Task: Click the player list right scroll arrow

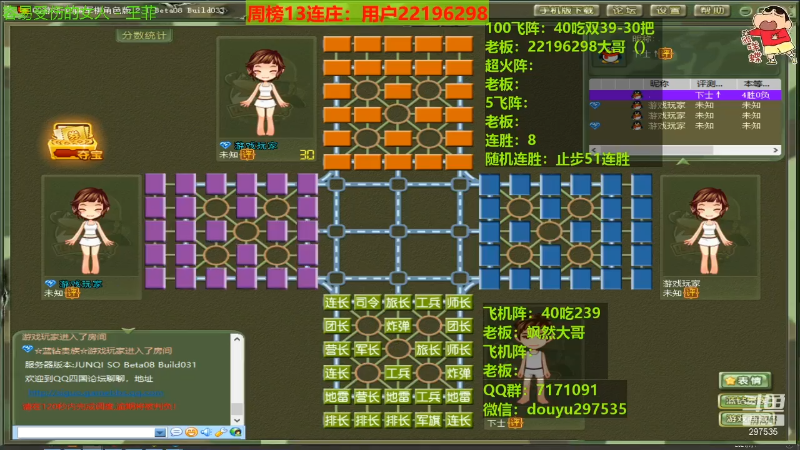Action: (776, 150)
